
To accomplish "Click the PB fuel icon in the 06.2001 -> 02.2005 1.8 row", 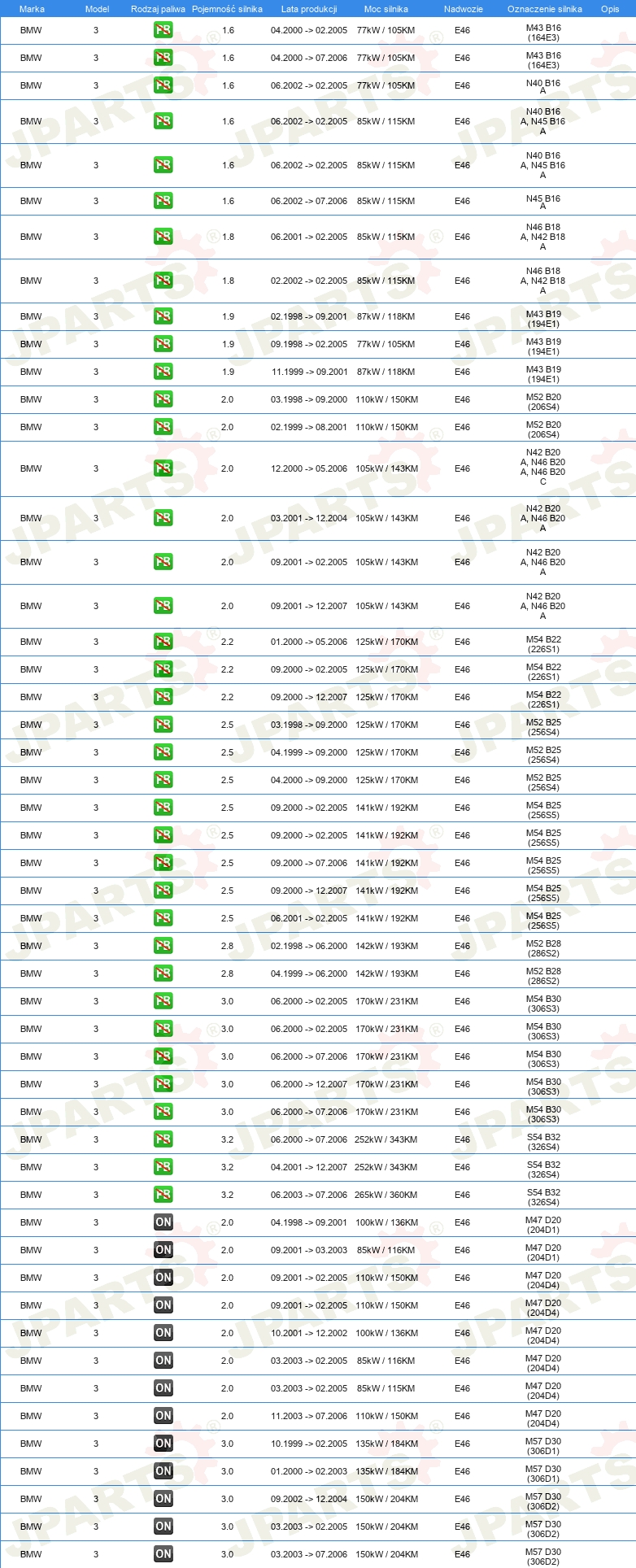I will click(163, 237).
